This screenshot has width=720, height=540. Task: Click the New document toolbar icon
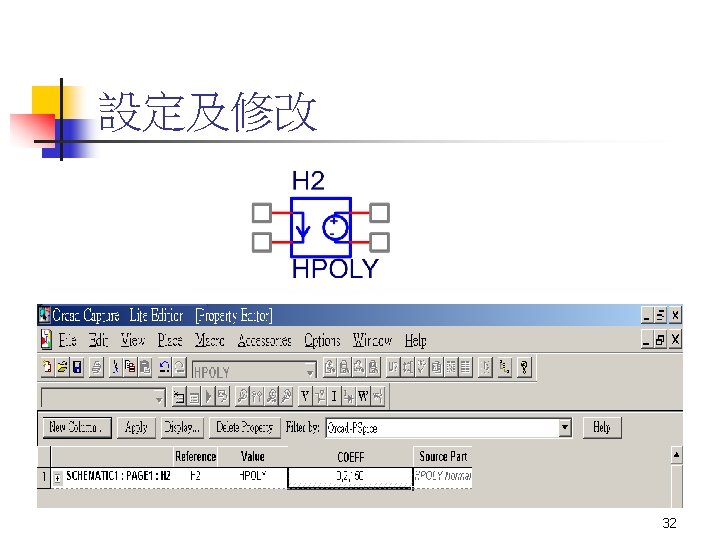tap(47, 367)
